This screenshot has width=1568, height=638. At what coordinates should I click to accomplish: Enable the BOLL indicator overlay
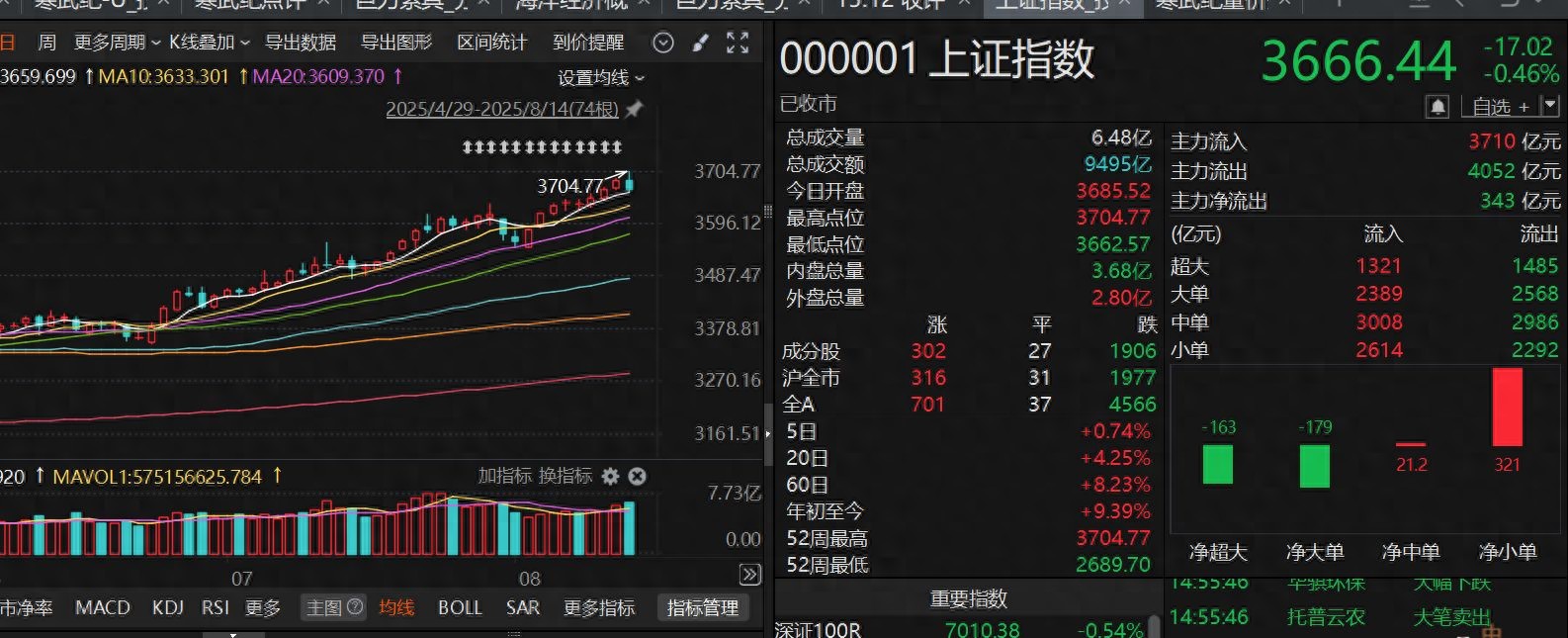460,607
